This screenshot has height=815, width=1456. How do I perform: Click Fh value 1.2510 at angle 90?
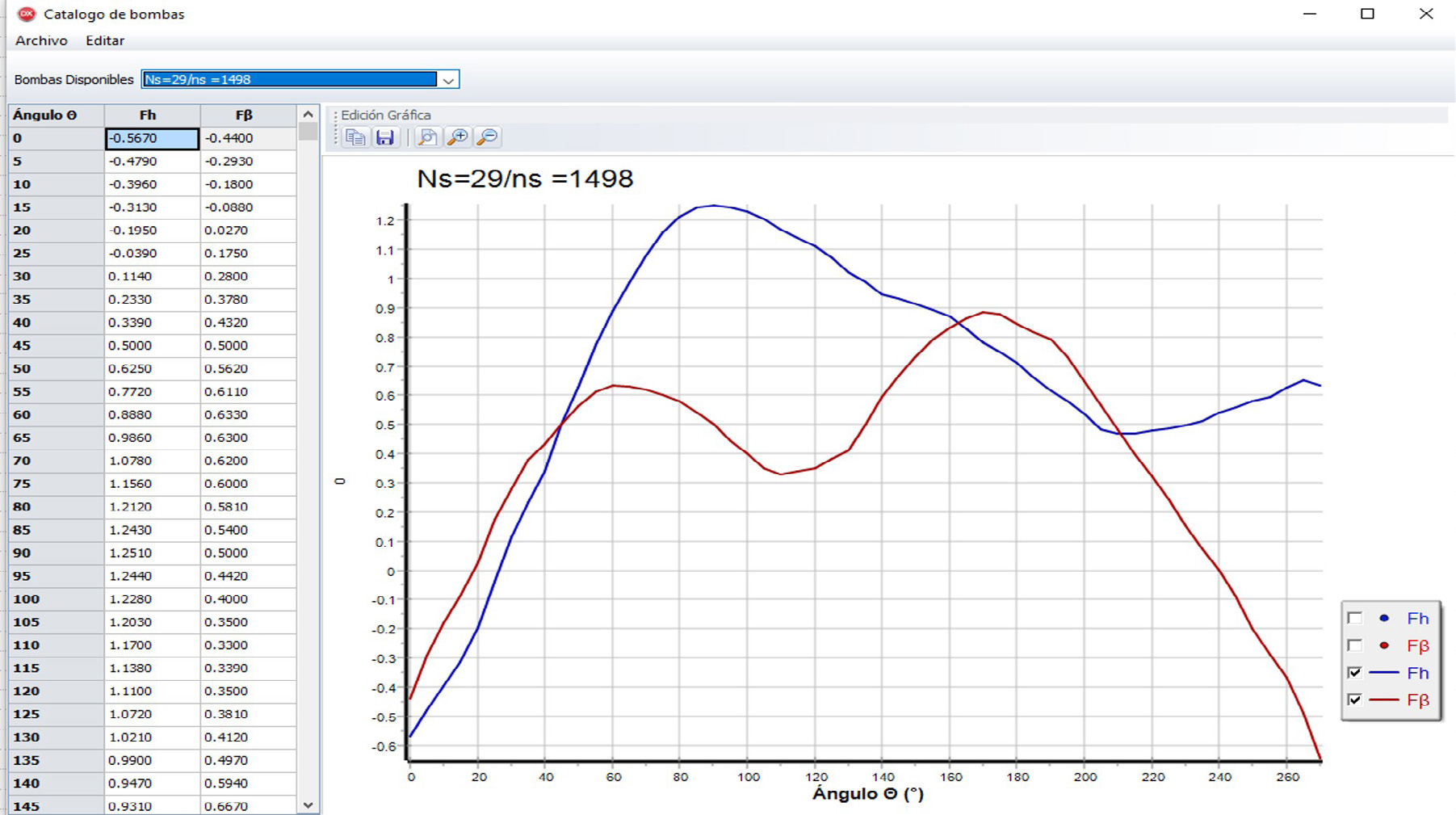point(152,553)
